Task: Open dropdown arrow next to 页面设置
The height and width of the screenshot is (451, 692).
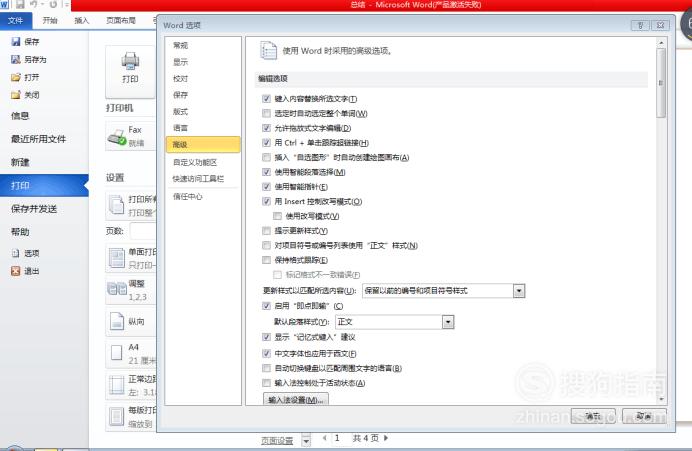Action: pyautogui.click(x=306, y=440)
